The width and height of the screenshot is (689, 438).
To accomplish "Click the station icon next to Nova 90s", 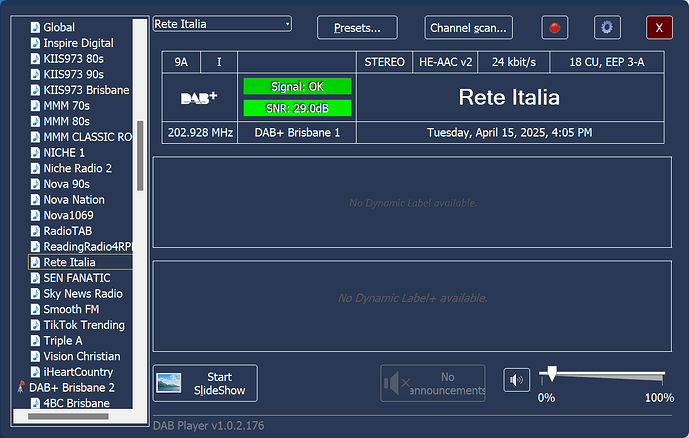I will [35, 184].
